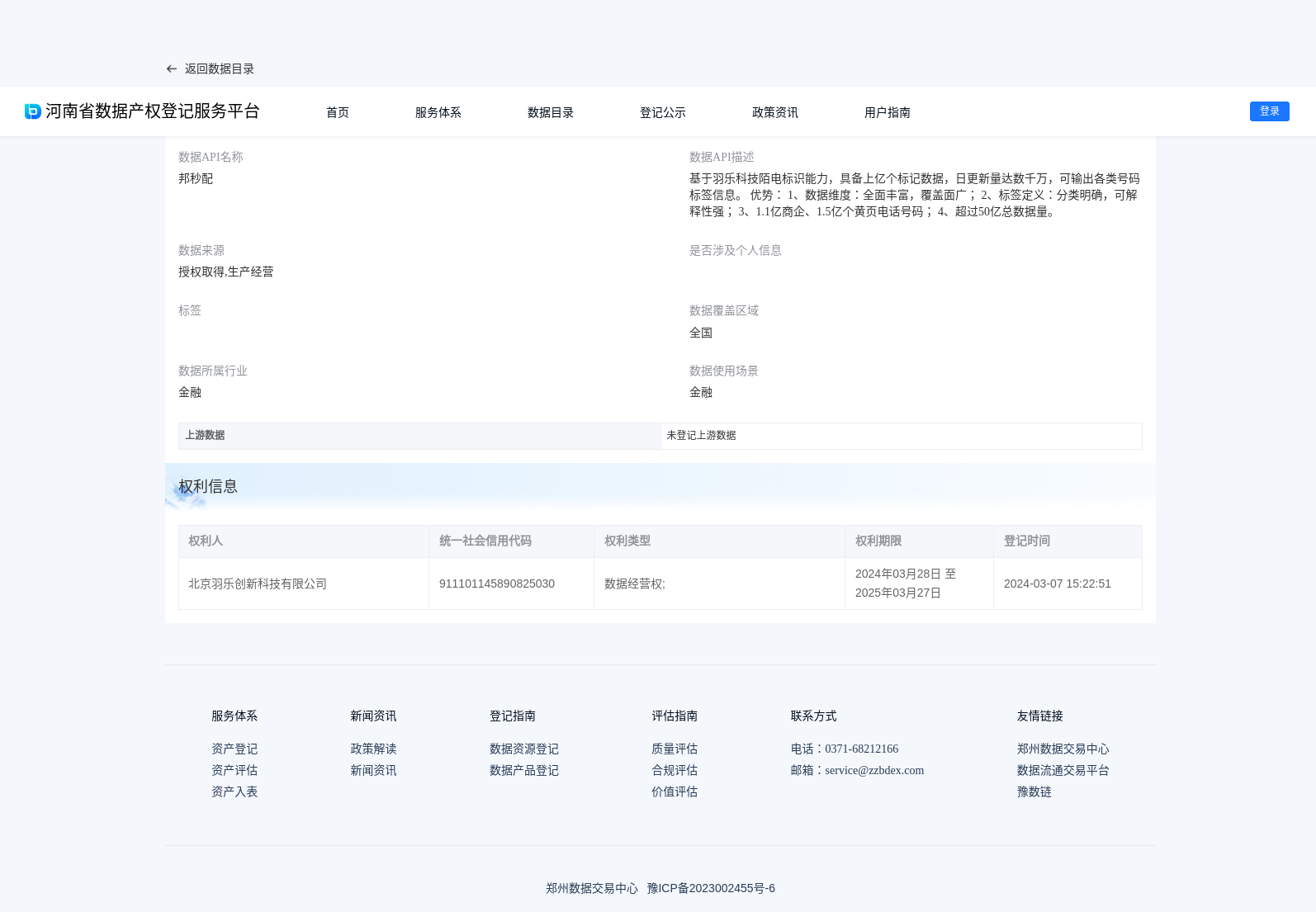The width and height of the screenshot is (1316, 912).
Task: Click the 权利信息 section heading
Action: [x=208, y=486]
